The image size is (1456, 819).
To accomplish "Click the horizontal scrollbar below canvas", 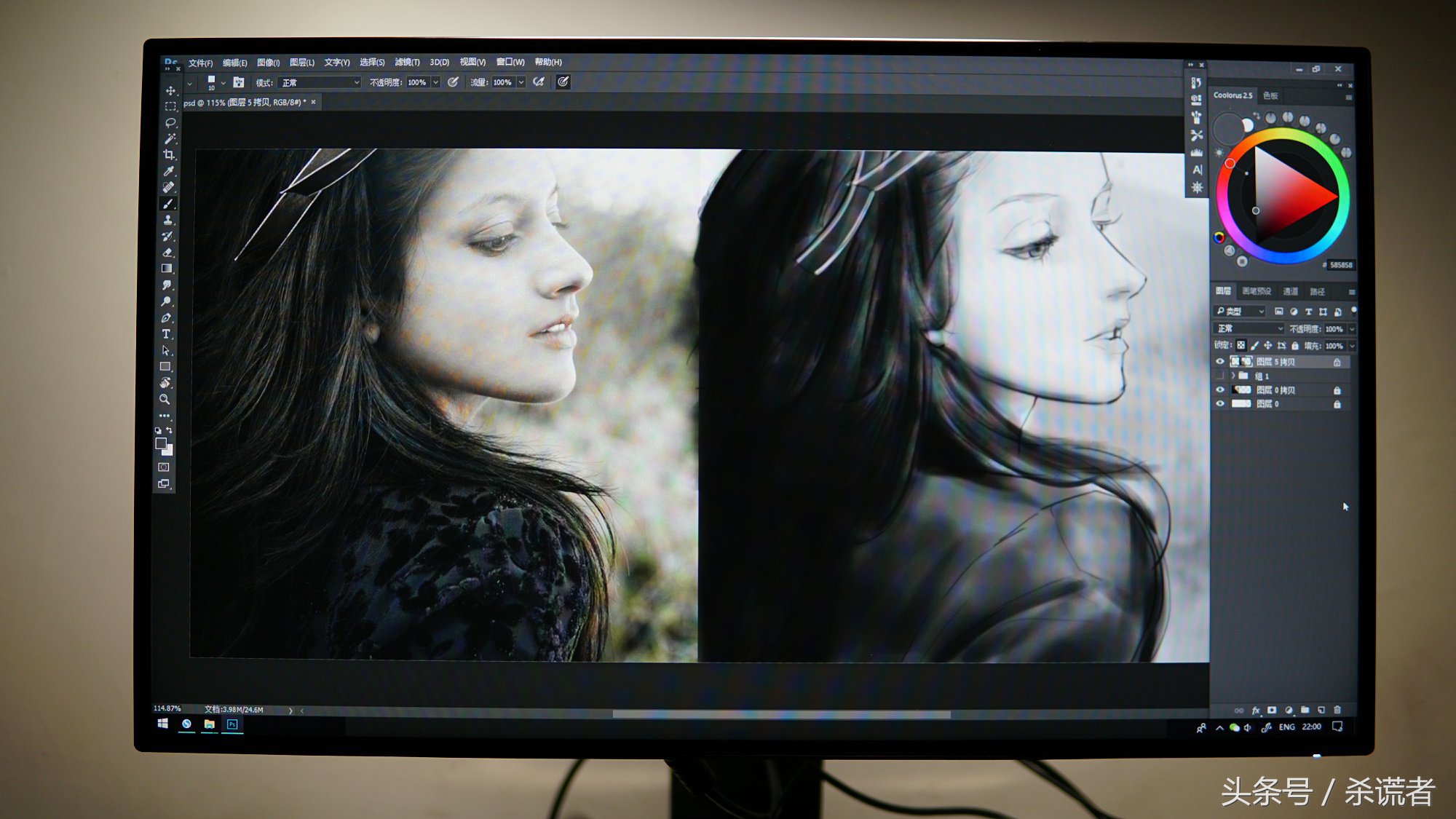I will [780, 715].
